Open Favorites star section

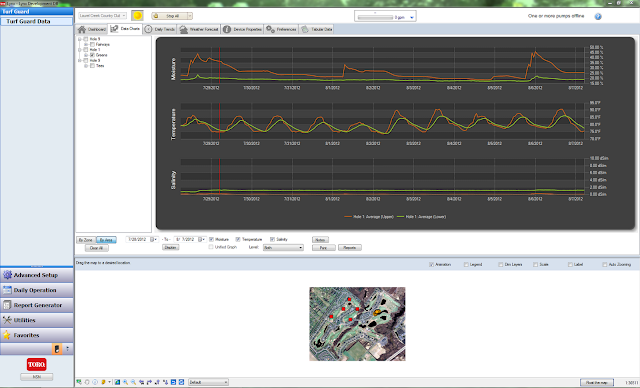tap(37, 335)
